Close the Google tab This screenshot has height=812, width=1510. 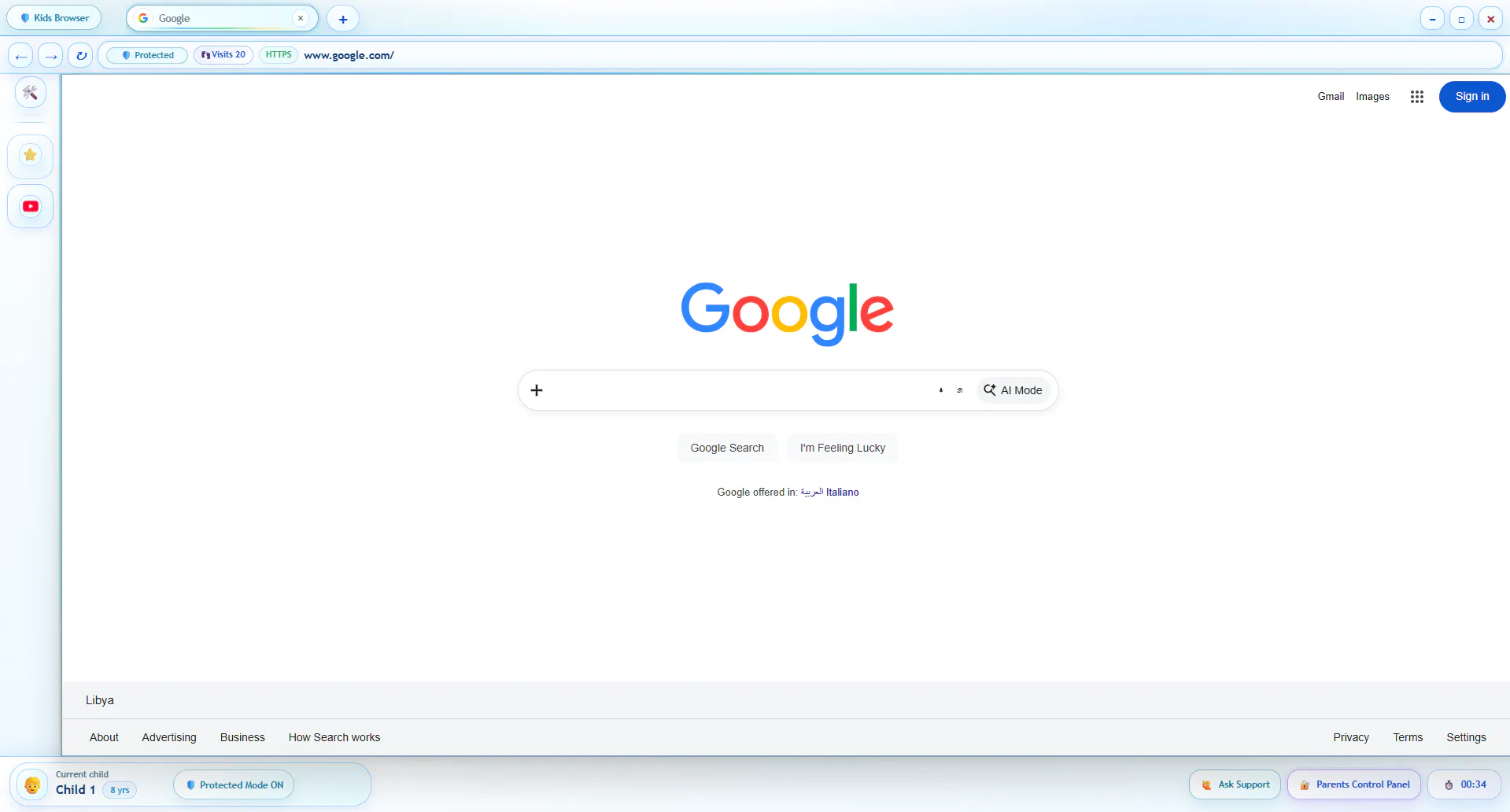point(301,18)
